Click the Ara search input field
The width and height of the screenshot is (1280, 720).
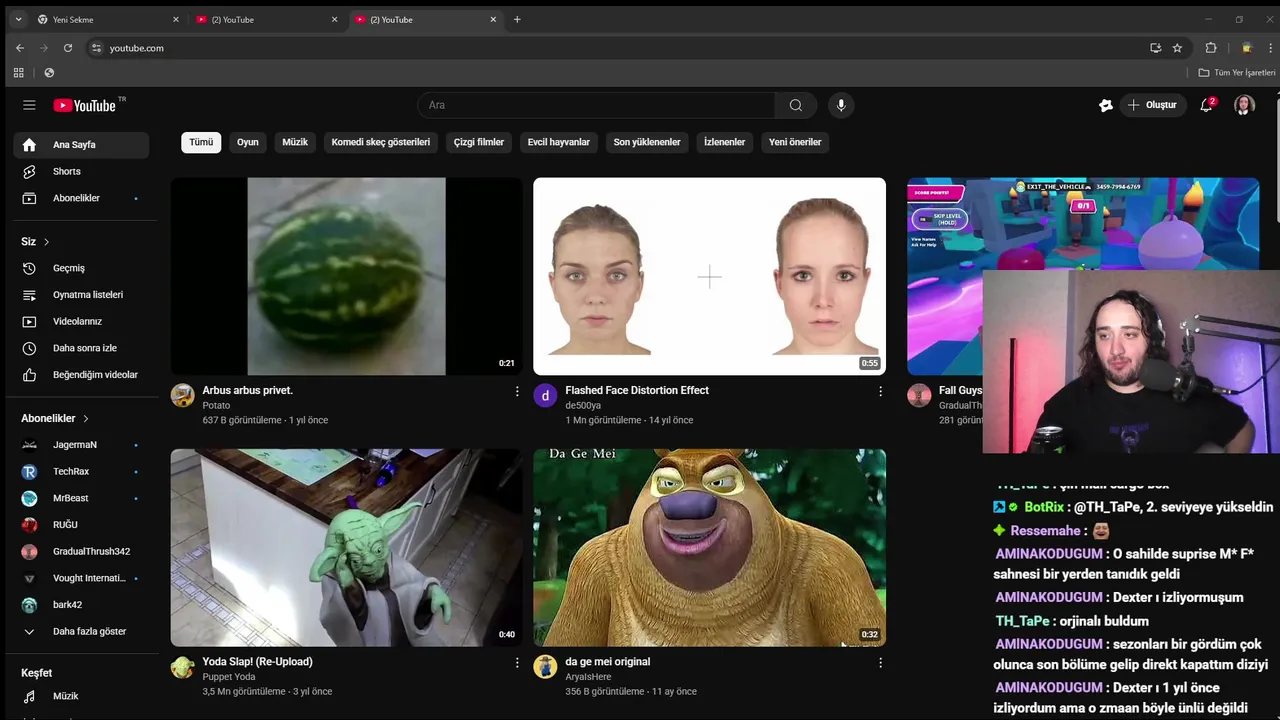coord(596,105)
